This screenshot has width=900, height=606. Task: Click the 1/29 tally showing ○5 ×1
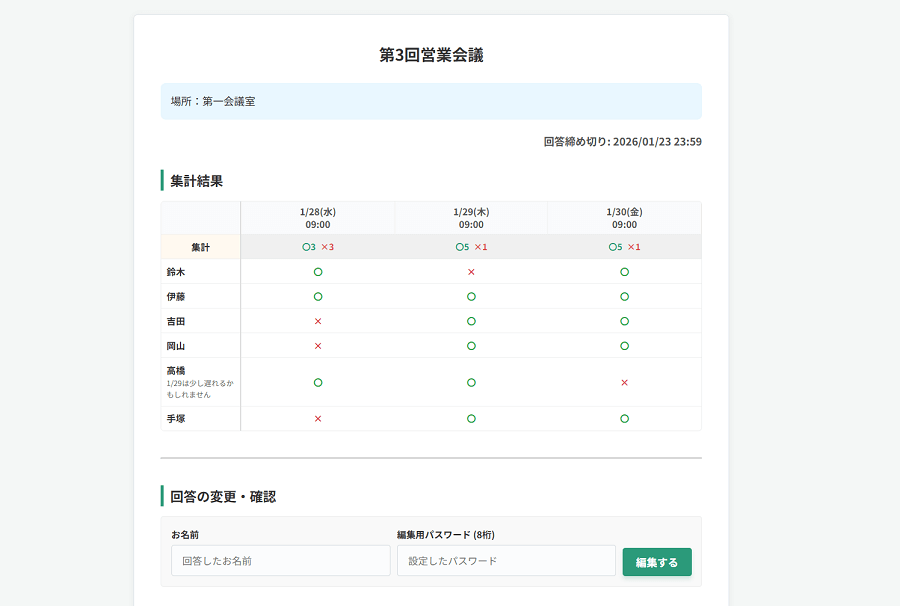(x=471, y=247)
